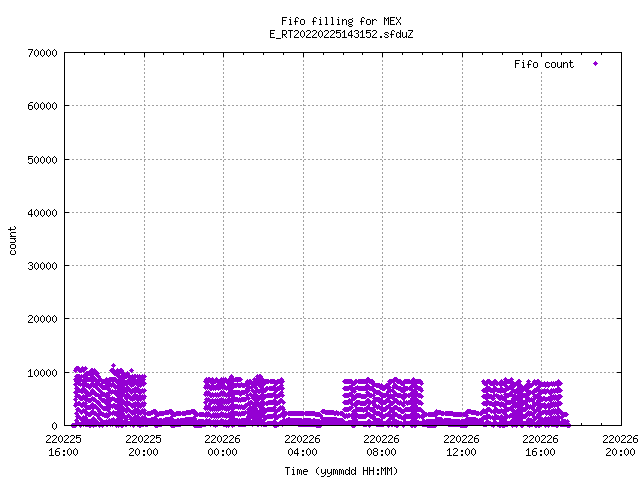Click the x-axis tick label 220225 16:00
The width and height of the screenshot is (640, 480).
point(63,445)
